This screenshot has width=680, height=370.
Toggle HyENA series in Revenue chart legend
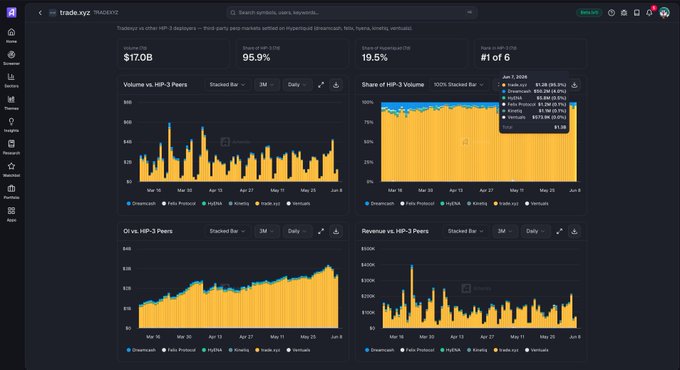coord(451,350)
